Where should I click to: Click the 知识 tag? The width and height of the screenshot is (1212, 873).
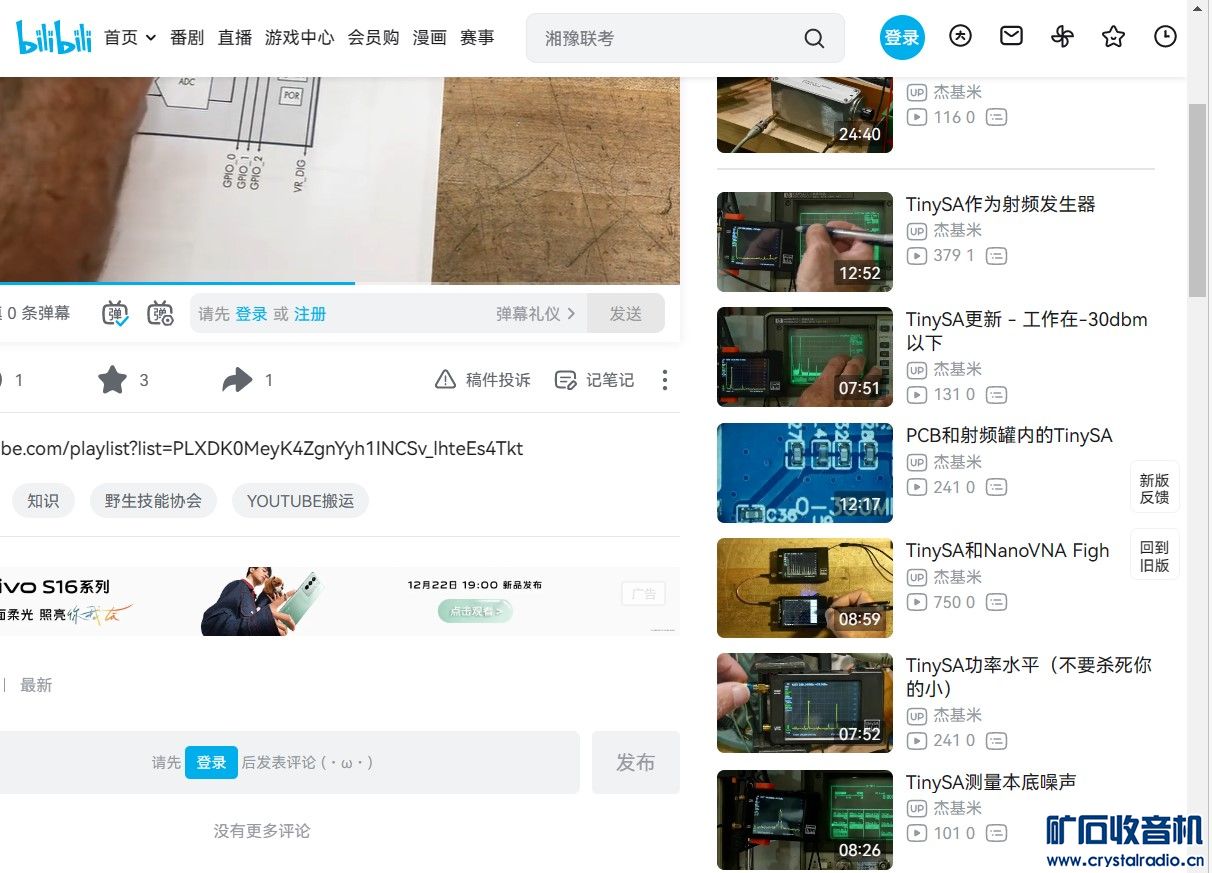point(43,501)
